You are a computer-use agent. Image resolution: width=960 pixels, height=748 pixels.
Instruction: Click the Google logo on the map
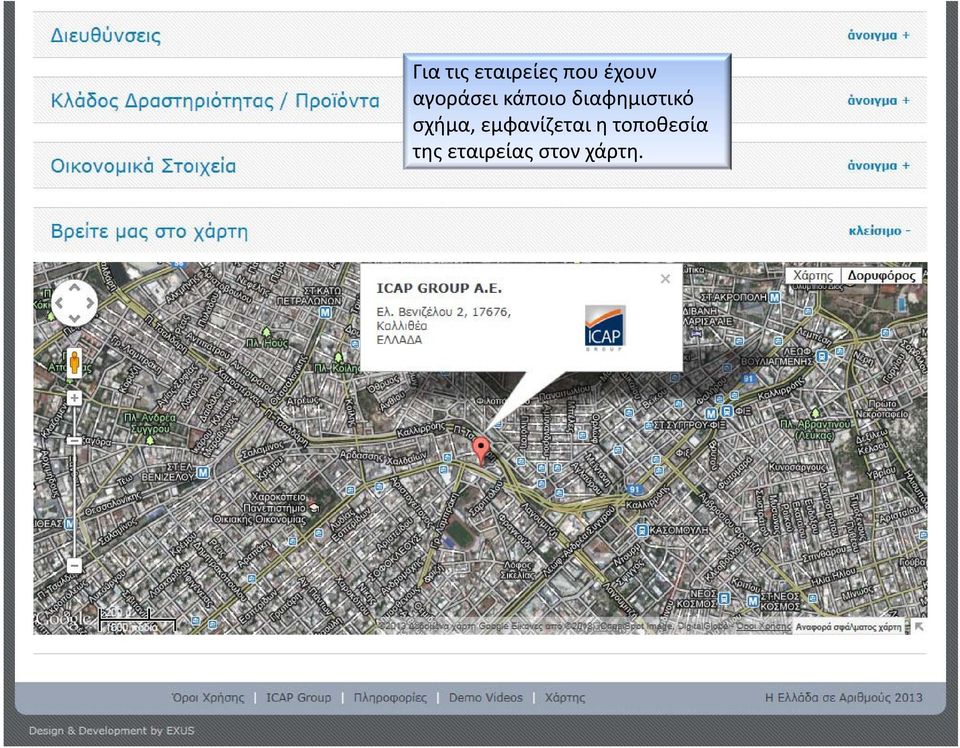pyautogui.click(x=64, y=619)
